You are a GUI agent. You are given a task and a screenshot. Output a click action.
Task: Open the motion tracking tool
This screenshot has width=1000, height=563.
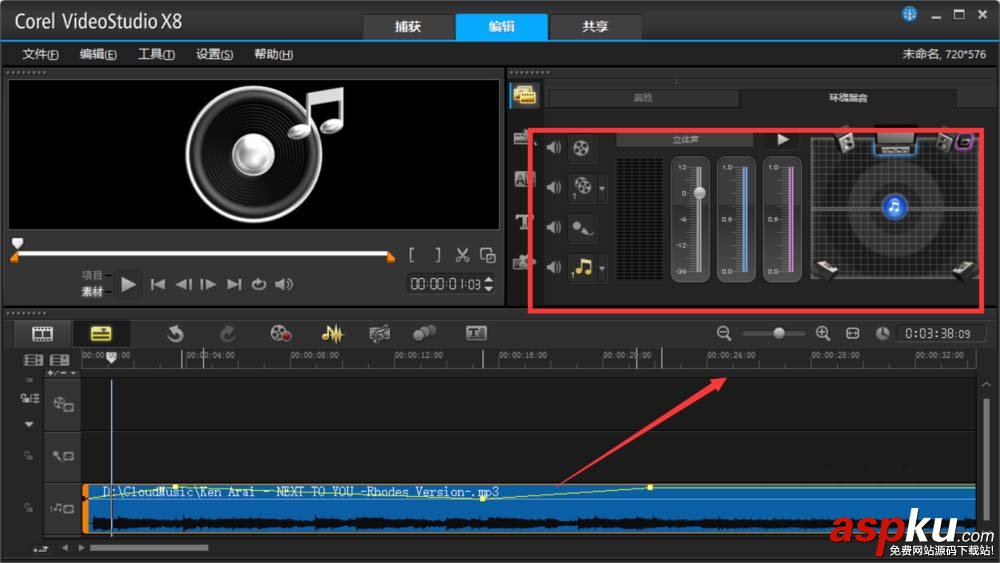coord(424,333)
